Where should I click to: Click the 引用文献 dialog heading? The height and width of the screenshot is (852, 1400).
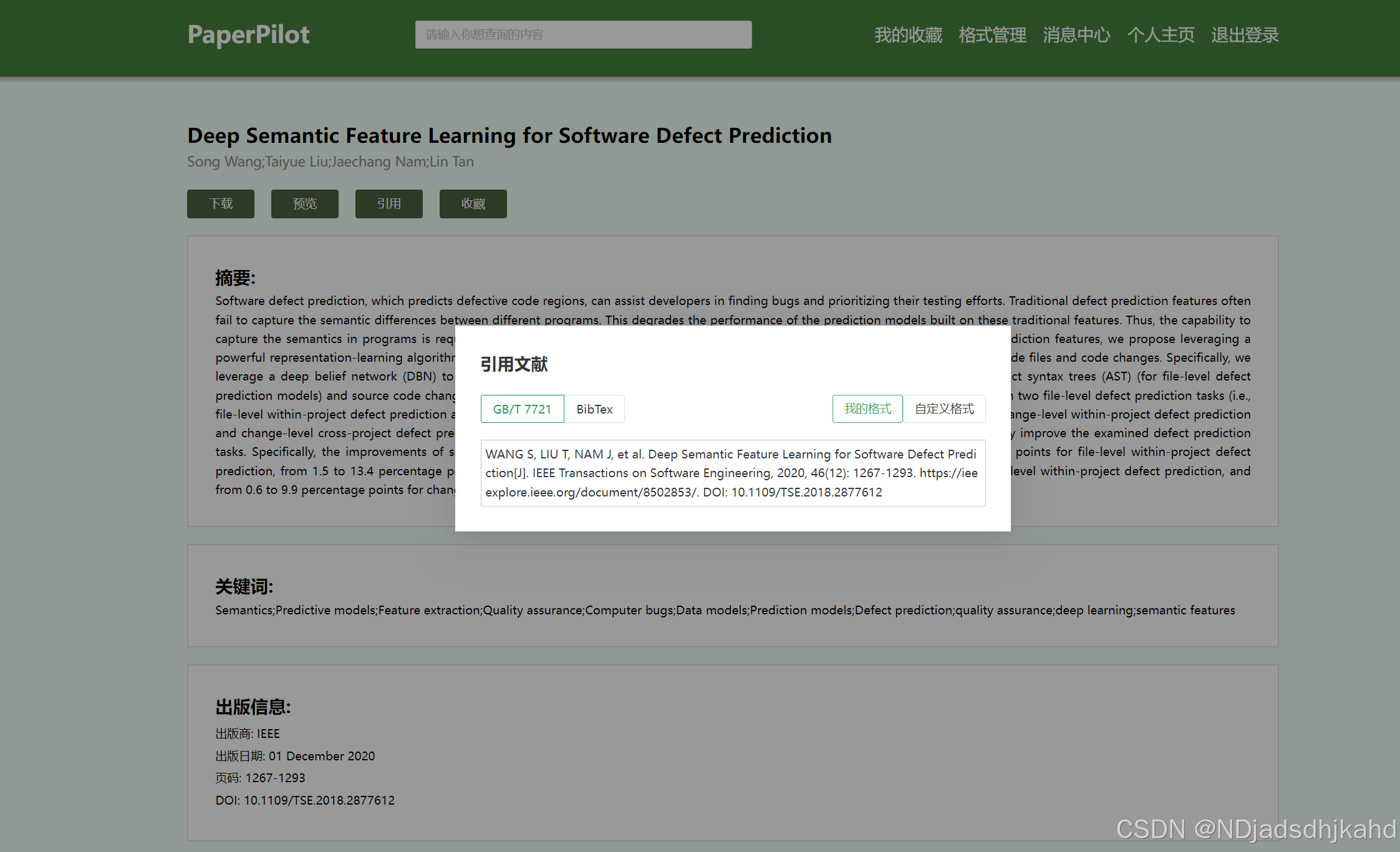tap(514, 364)
